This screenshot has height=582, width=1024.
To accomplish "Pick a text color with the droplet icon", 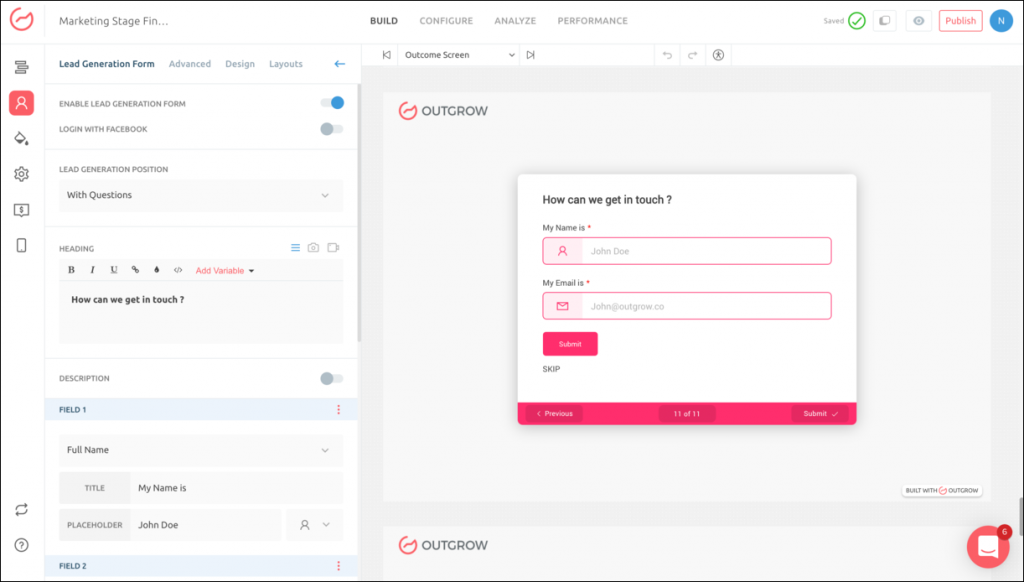I will [156, 269].
